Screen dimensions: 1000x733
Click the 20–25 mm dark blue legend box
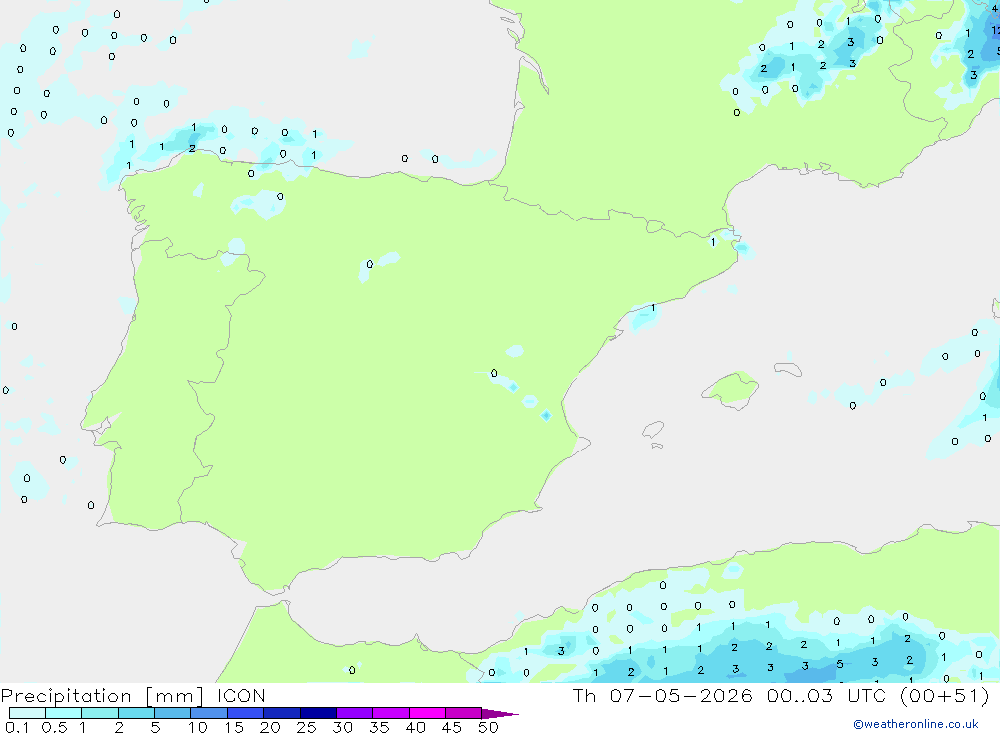point(282,713)
